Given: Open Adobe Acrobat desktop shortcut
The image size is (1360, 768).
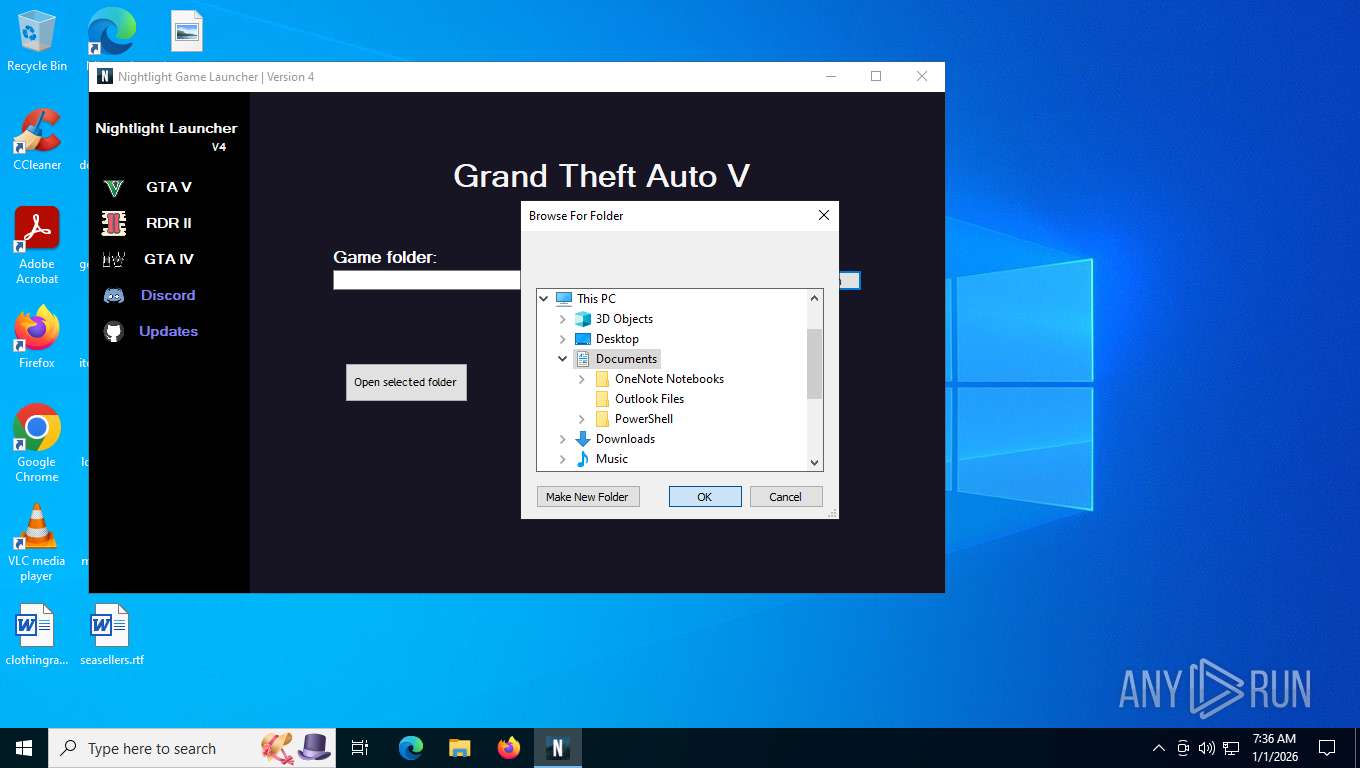Looking at the screenshot, I should pos(37,246).
